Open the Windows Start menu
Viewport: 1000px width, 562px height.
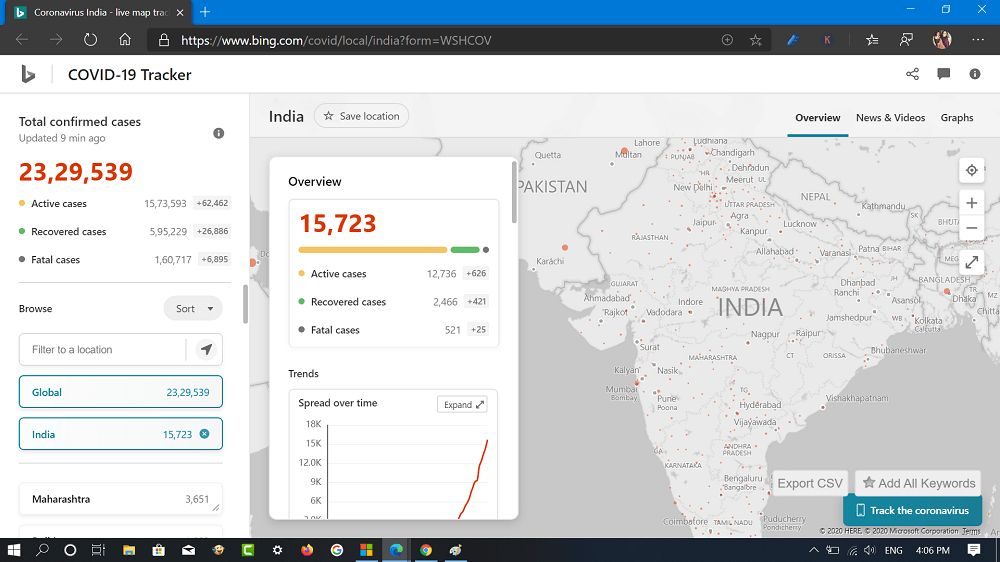pos(14,550)
